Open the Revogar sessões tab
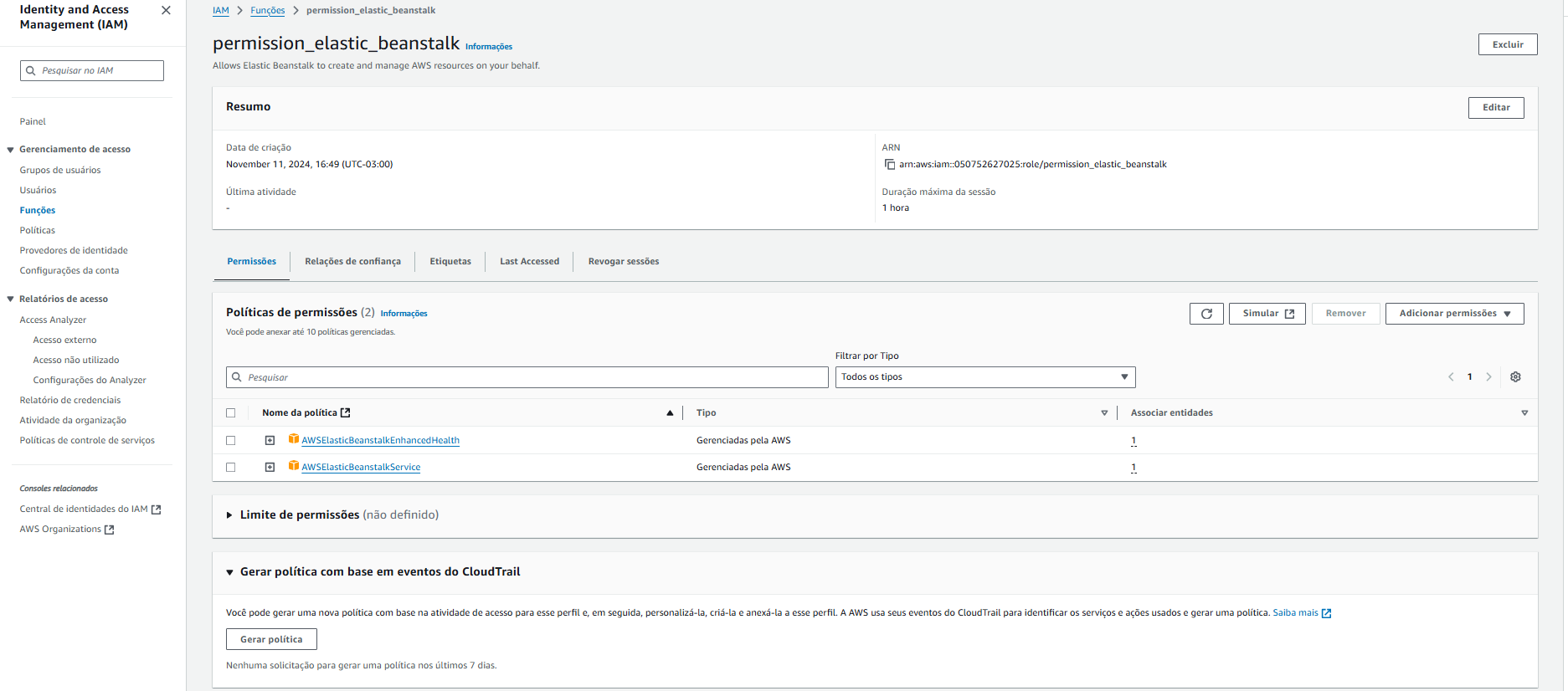This screenshot has width=1568, height=691. 624,262
